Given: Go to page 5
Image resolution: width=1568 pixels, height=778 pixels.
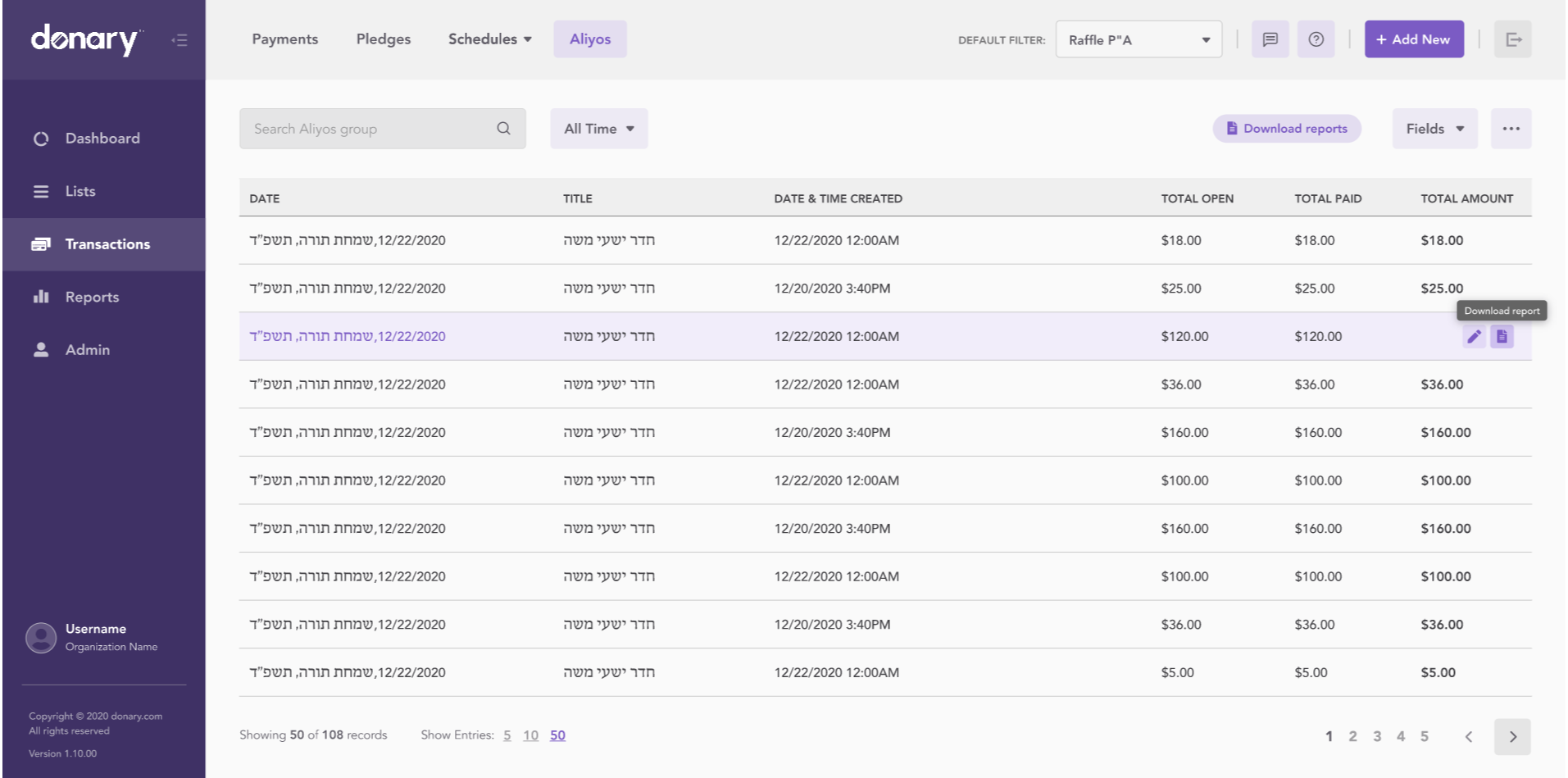Looking at the screenshot, I should tap(1425, 736).
